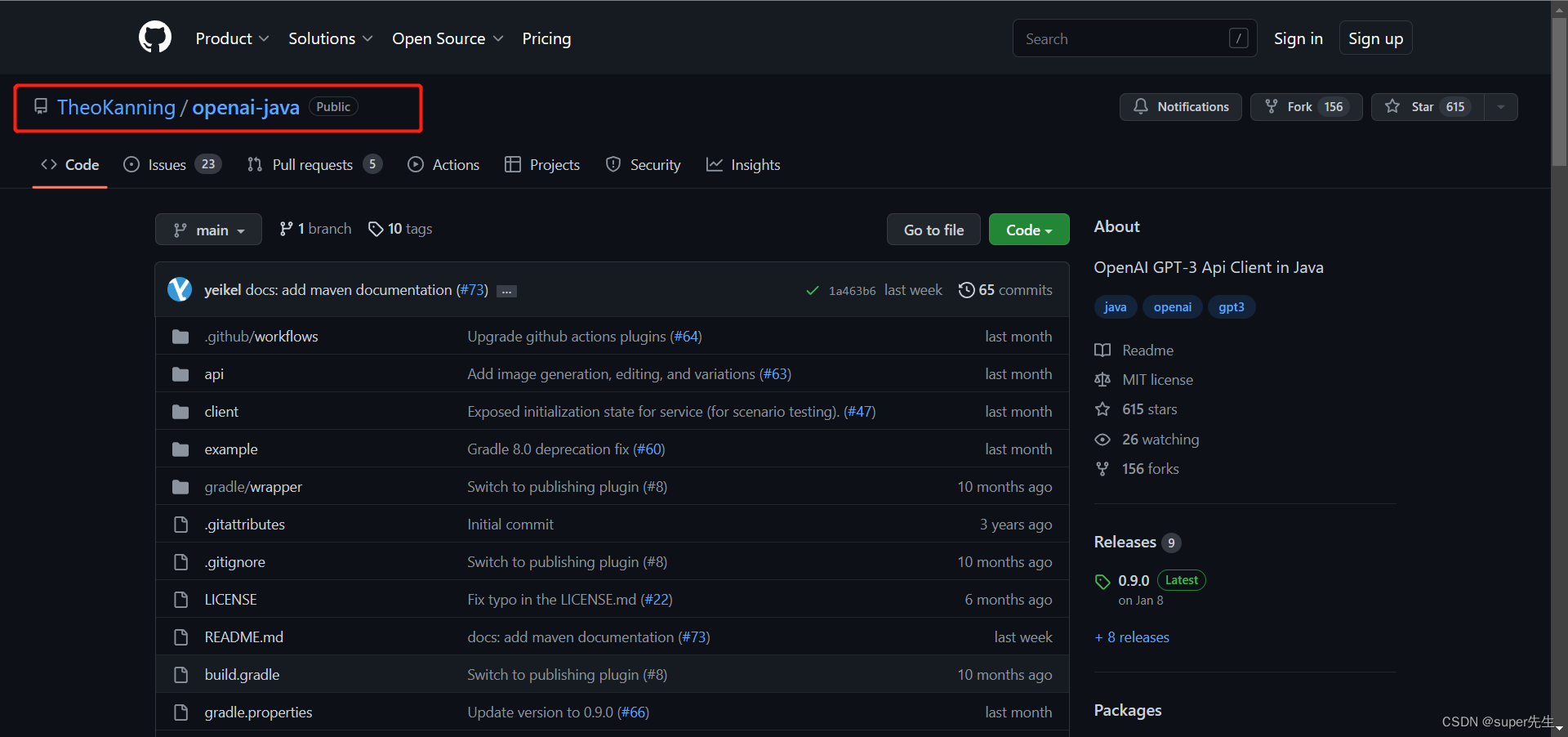Click the branch icon beside 1 branch
The height and width of the screenshot is (737, 1568).
tap(286, 229)
